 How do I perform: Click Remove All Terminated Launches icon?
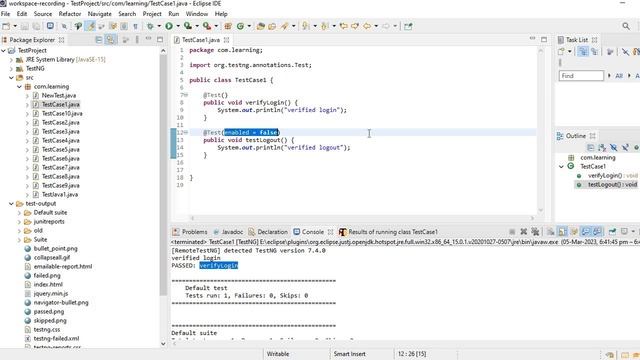(535, 231)
